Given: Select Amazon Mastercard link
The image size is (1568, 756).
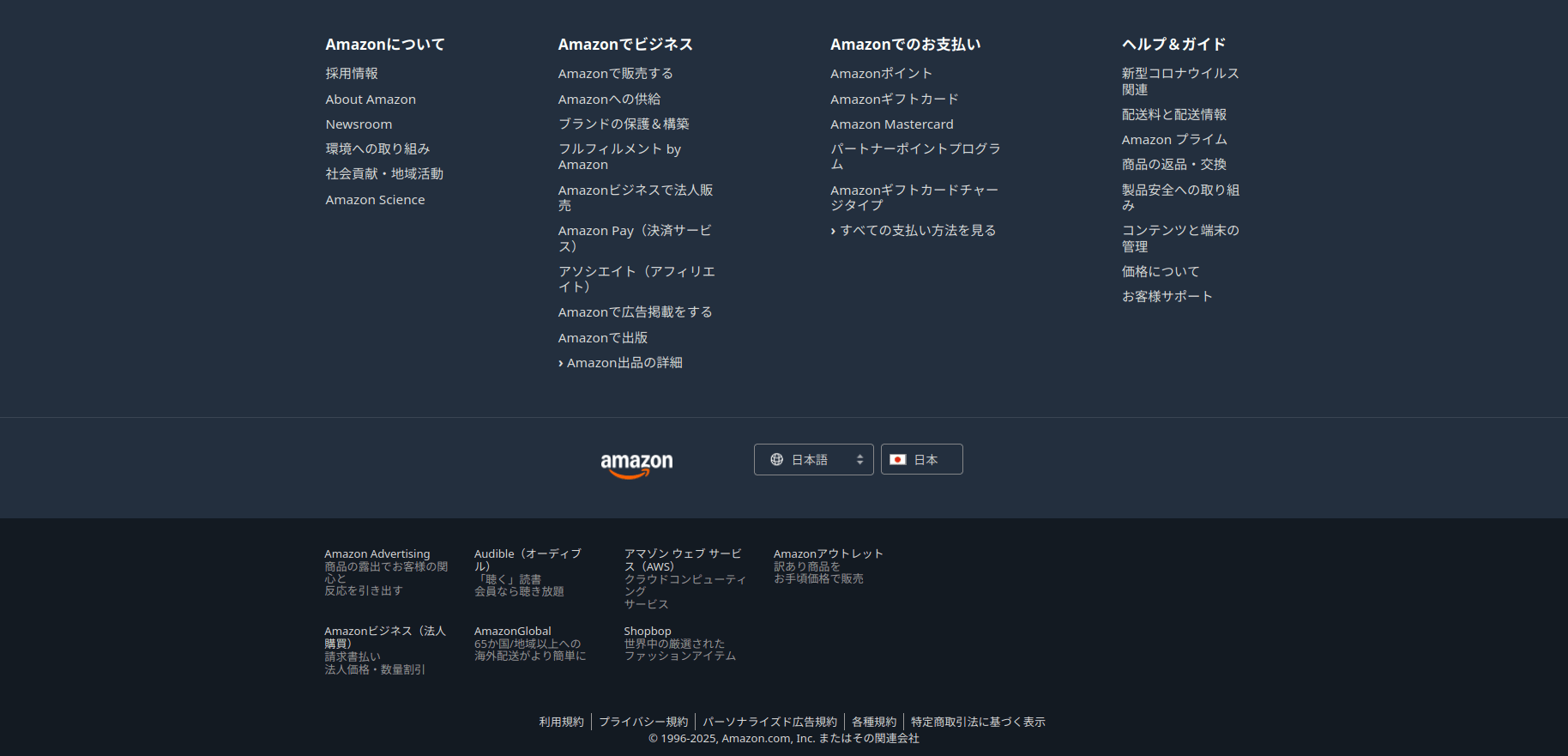Looking at the screenshot, I should point(891,124).
